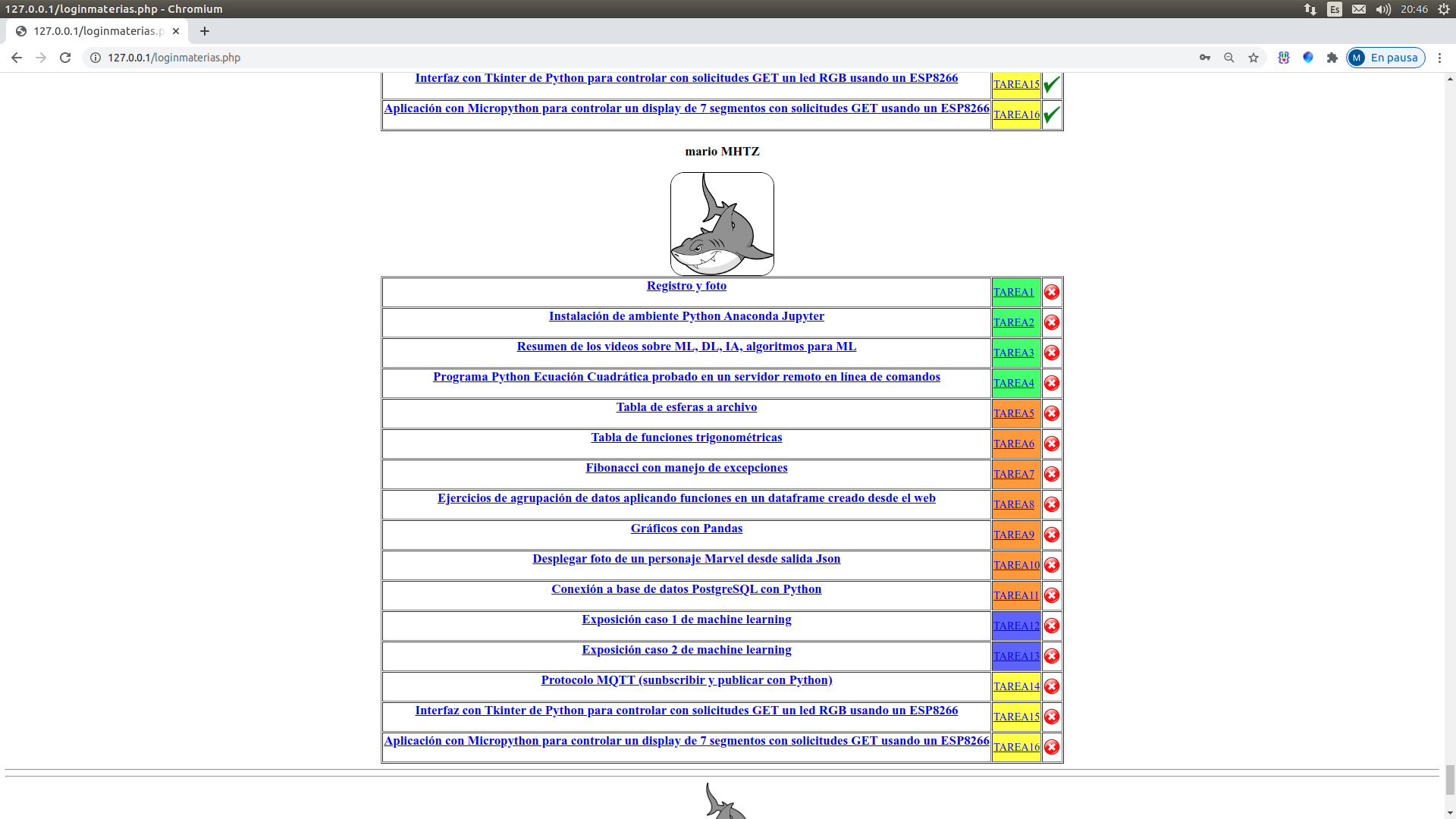
Task: Click the green checkmark beside top TAREA16
Action: [1052, 115]
